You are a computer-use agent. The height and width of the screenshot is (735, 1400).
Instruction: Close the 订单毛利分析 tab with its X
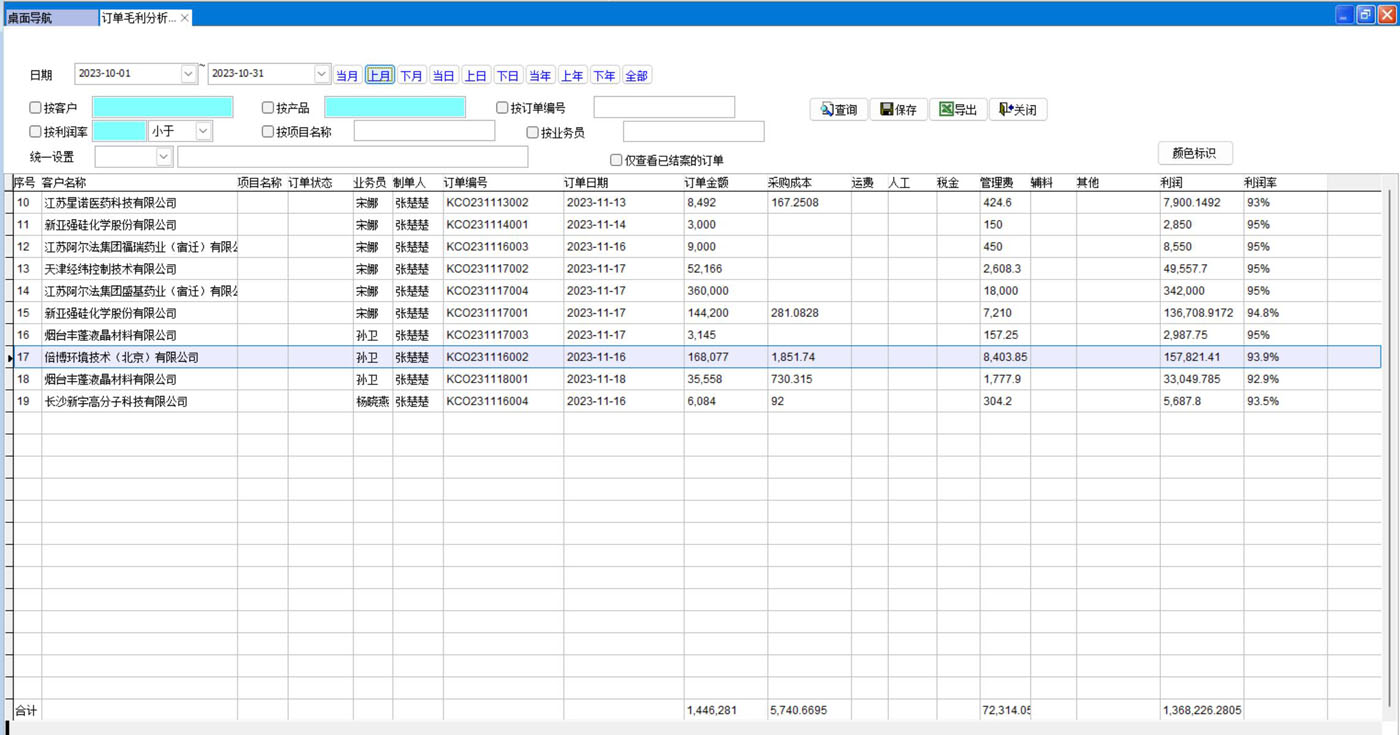click(x=185, y=18)
